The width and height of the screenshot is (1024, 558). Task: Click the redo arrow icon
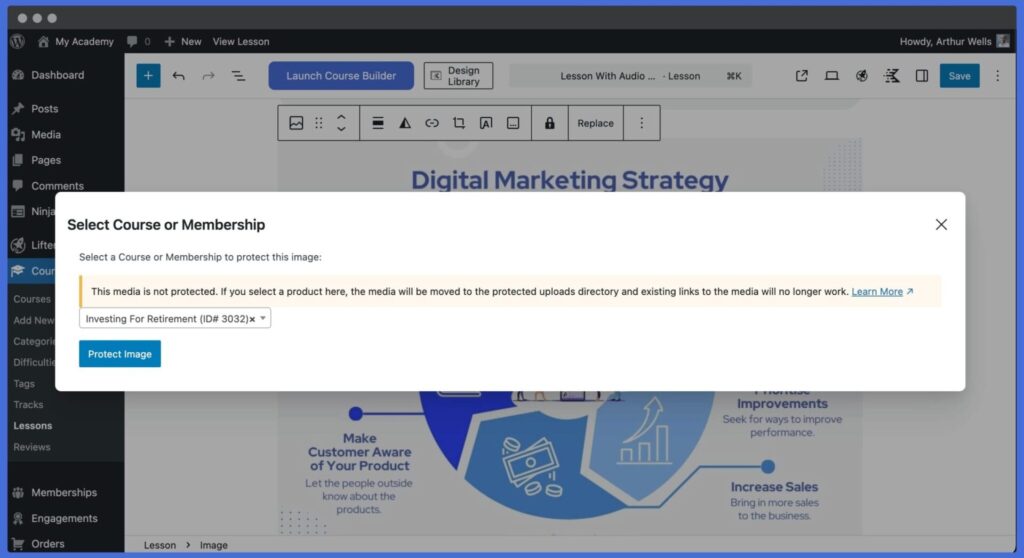(208, 76)
